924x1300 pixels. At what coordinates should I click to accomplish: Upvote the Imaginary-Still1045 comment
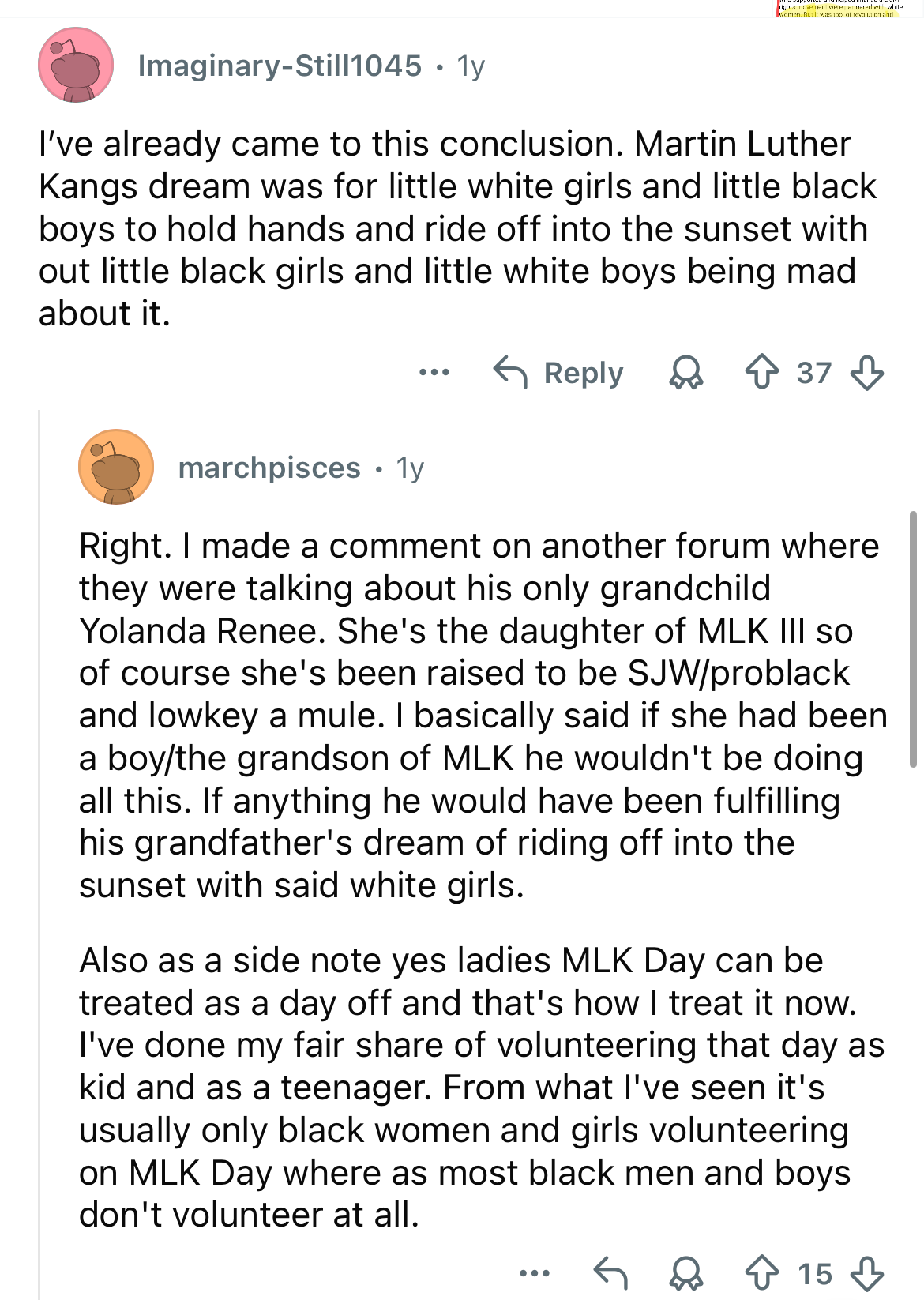(x=762, y=373)
